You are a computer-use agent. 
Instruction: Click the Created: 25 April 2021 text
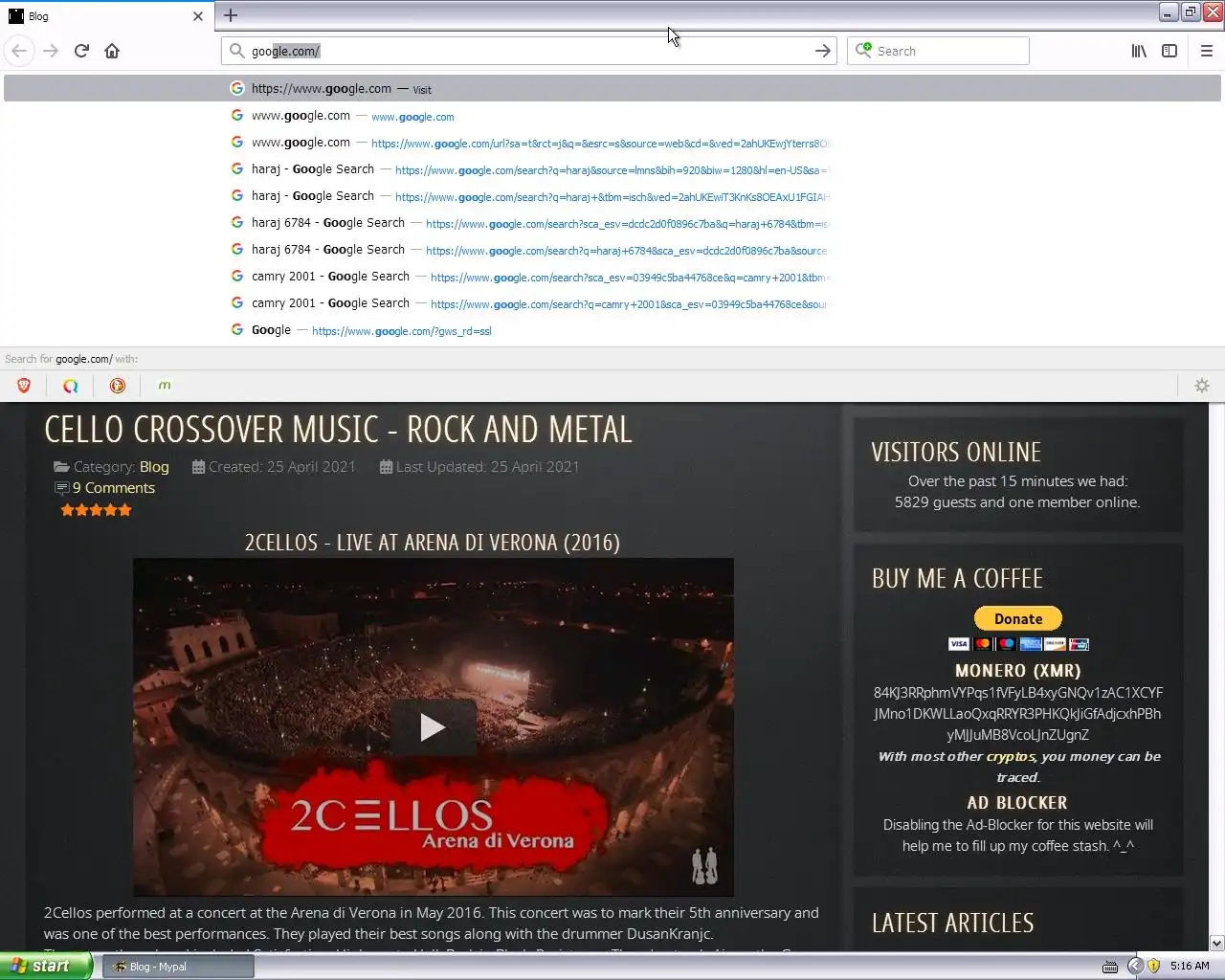(281, 467)
